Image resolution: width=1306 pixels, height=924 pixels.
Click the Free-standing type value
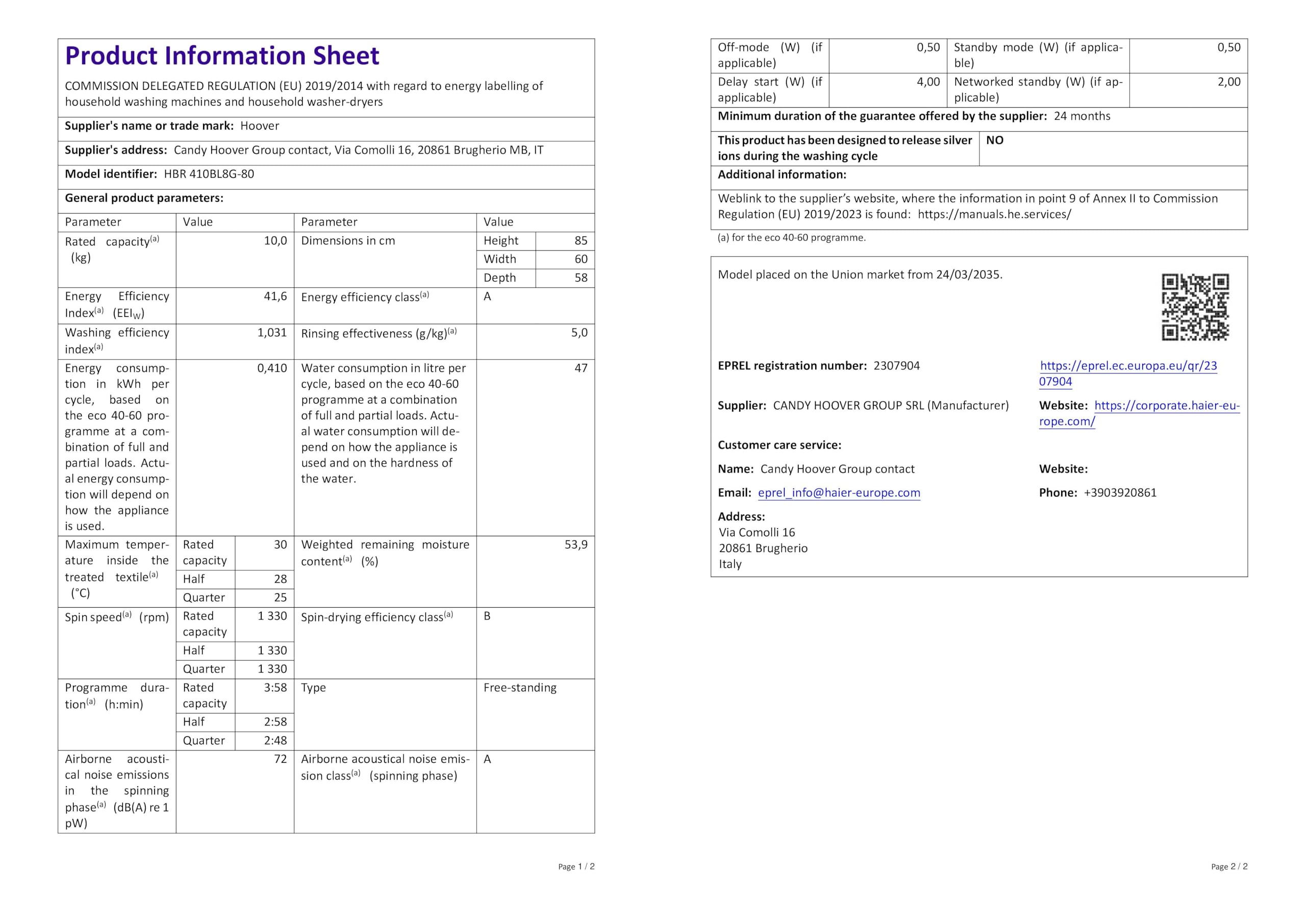pos(519,687)
